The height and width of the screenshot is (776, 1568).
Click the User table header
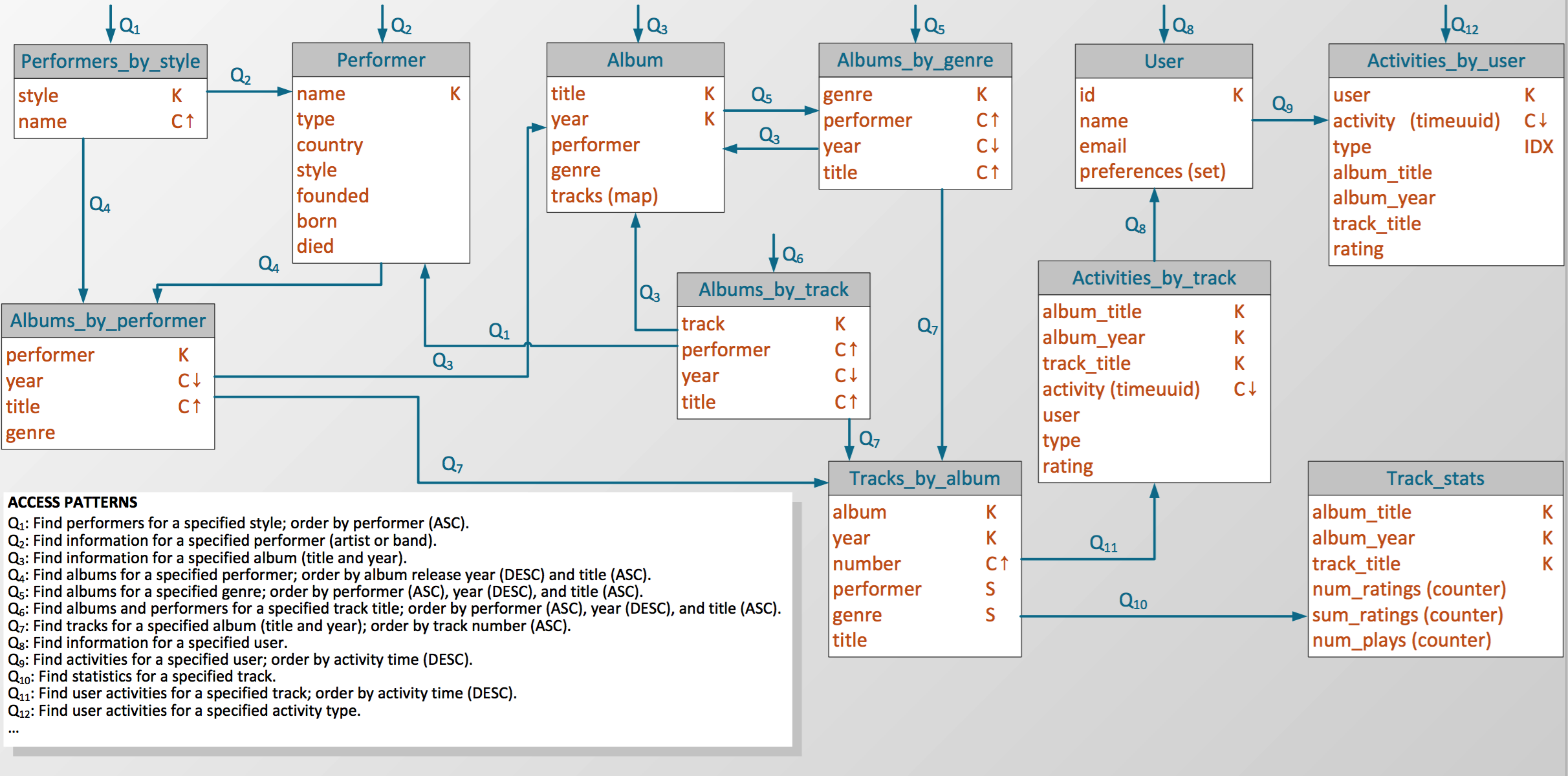[x=1163, y=61]
